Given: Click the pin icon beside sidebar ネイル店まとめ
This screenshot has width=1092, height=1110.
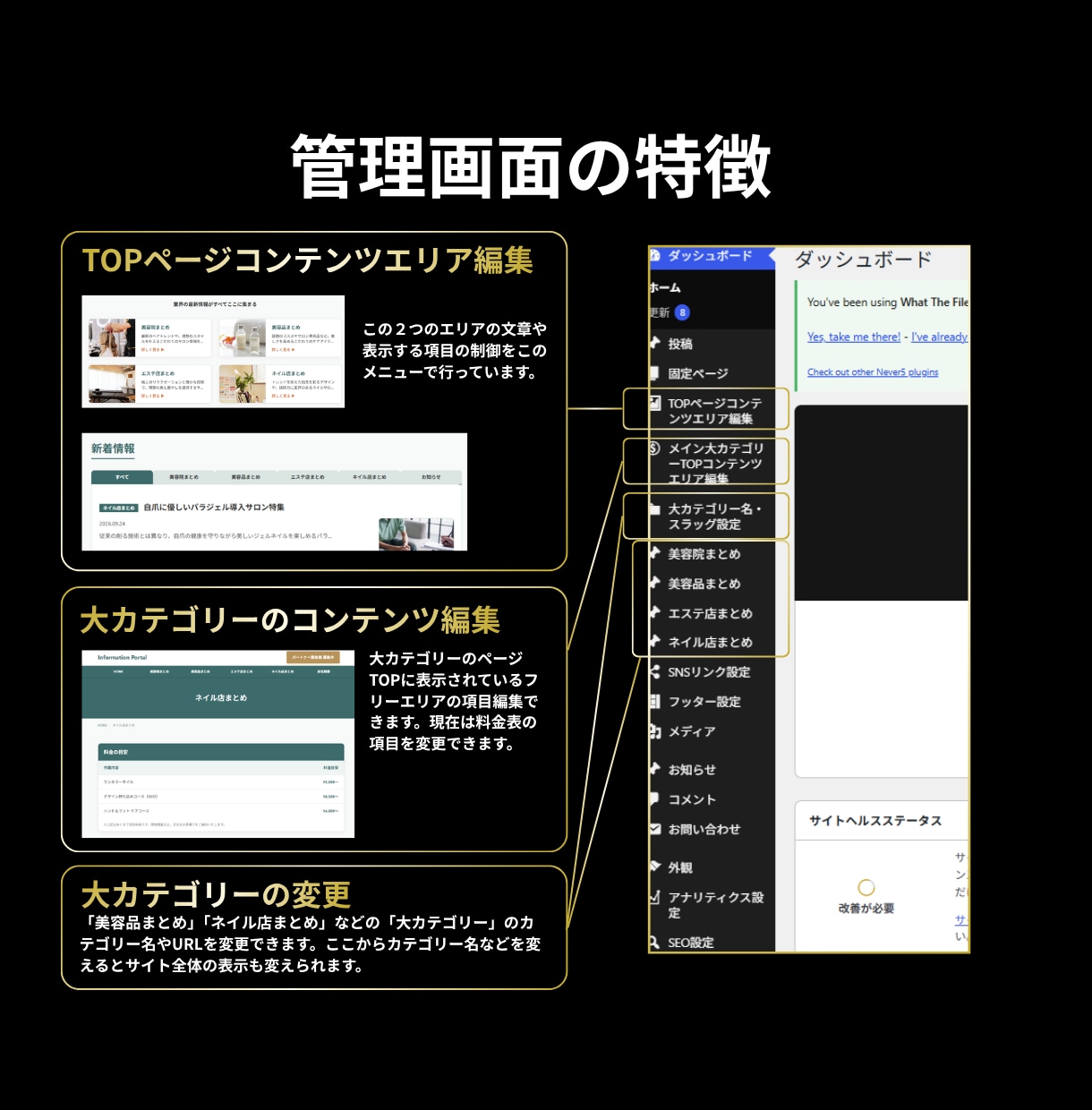Looking at the screenshot, I should click(x=655, y=642).
